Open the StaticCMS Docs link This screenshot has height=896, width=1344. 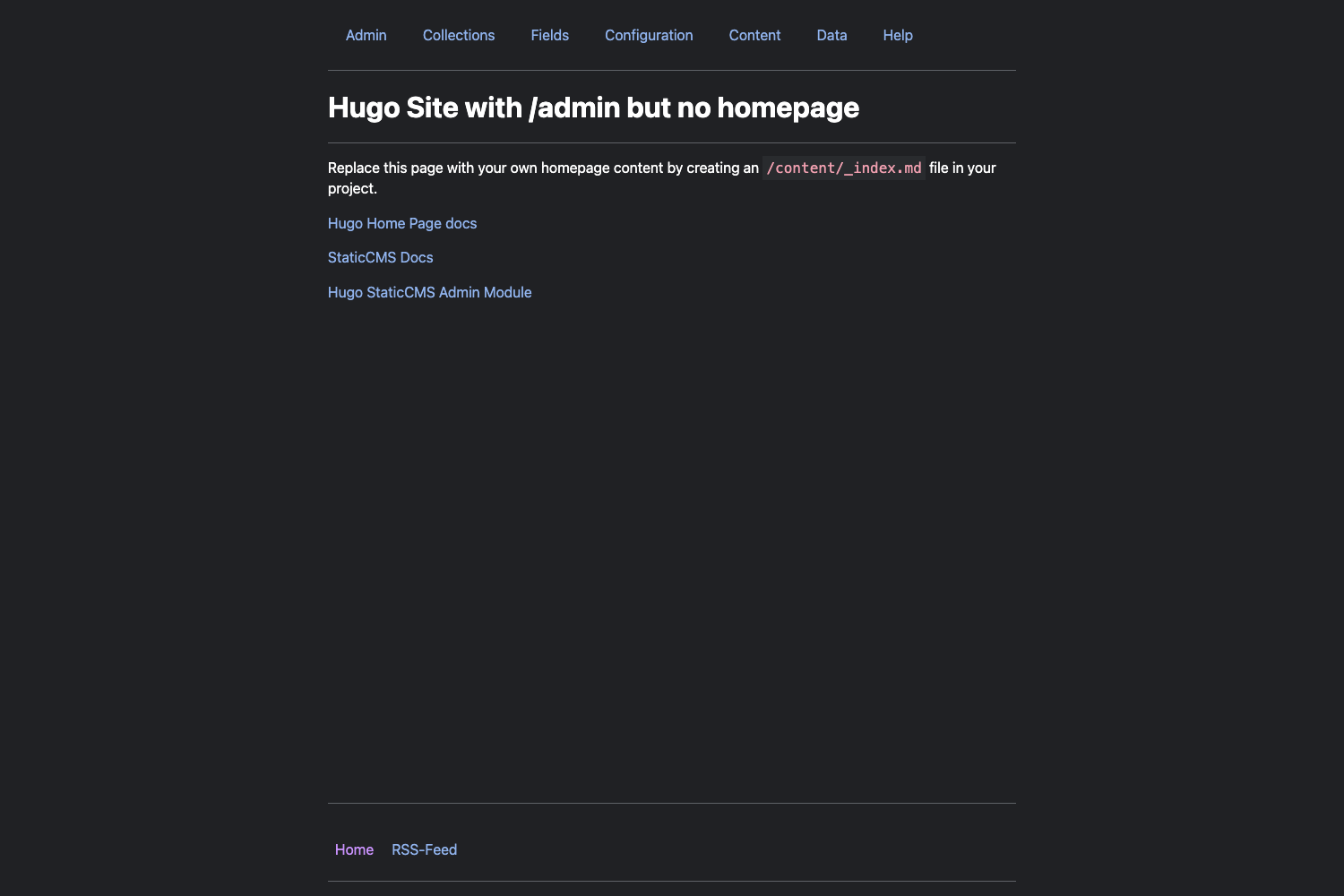click(x=380, y=257)
